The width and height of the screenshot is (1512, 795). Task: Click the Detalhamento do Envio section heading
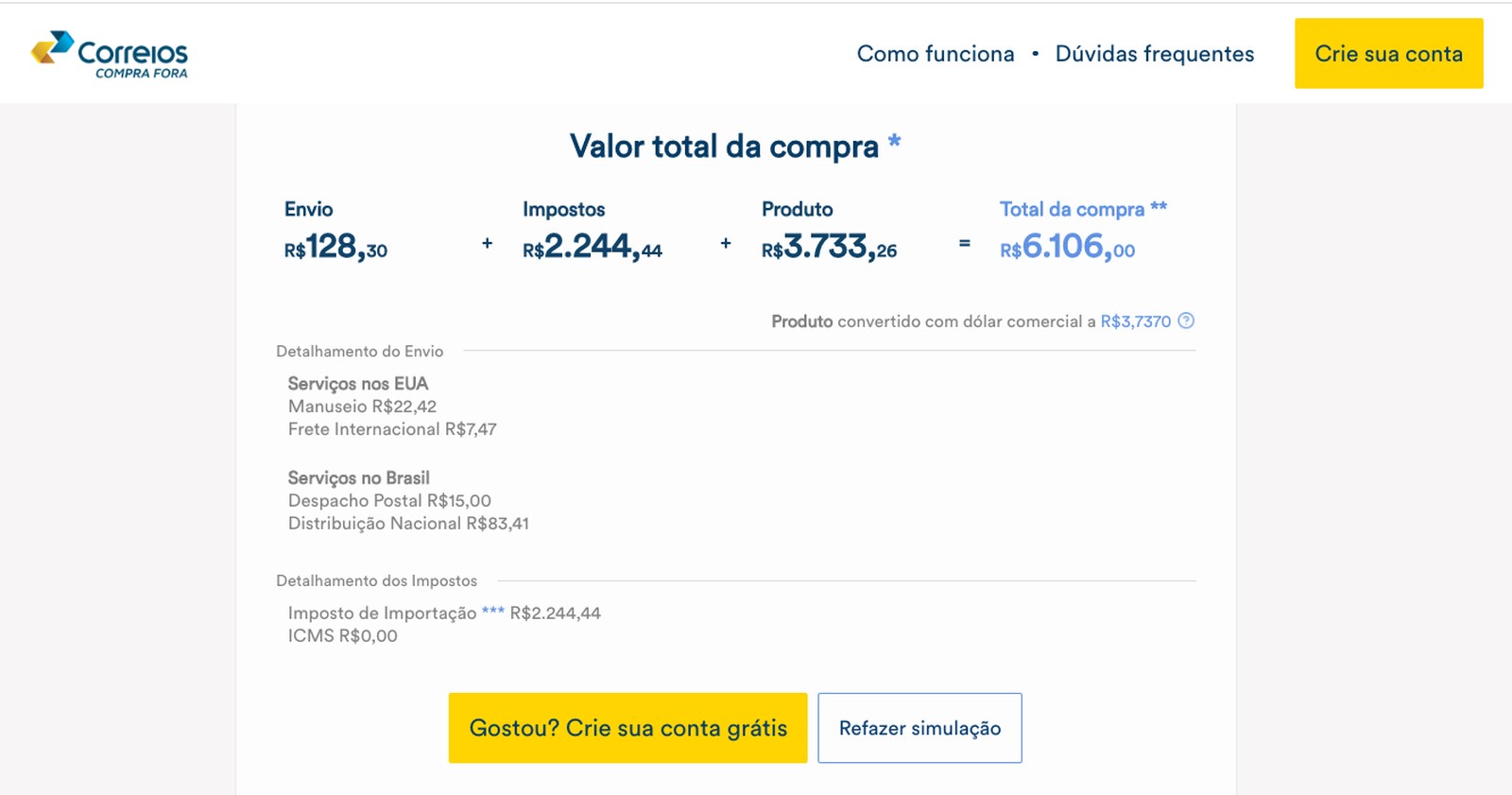[x=359, y=352]
